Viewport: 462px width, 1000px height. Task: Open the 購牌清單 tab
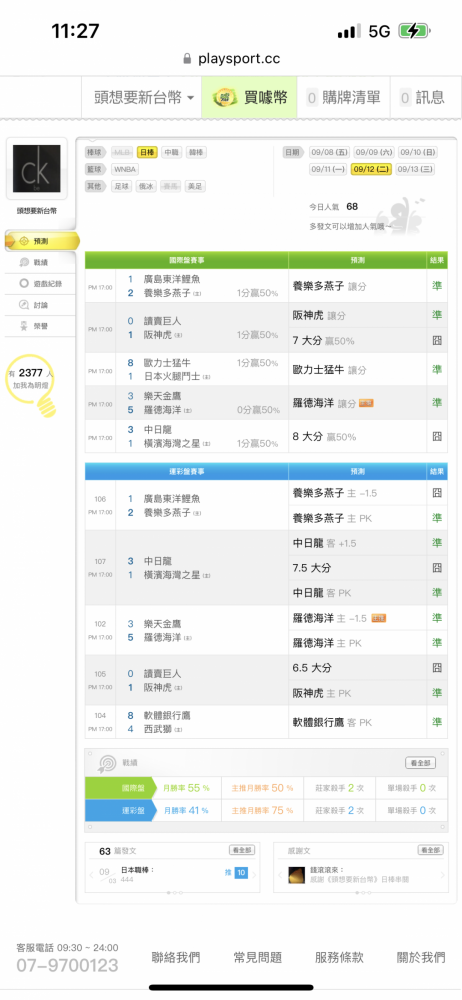coord(343,97)
